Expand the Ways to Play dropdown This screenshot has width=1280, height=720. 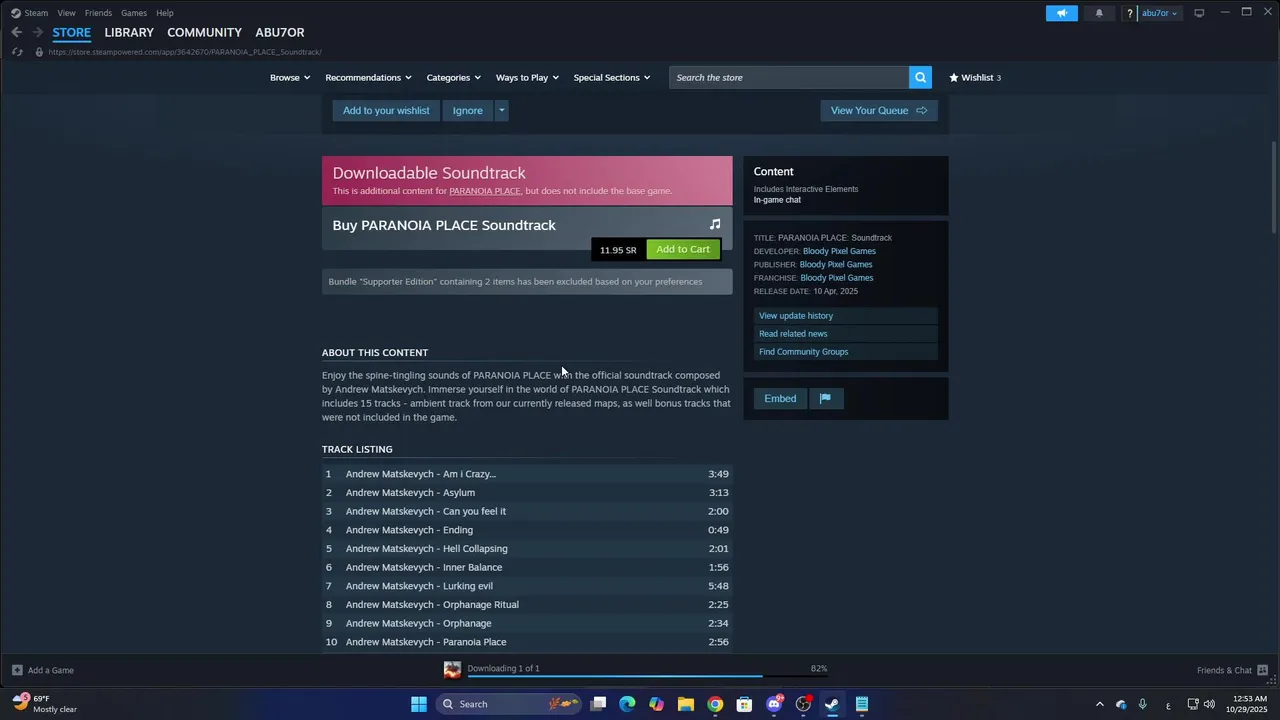coord(527,77)
